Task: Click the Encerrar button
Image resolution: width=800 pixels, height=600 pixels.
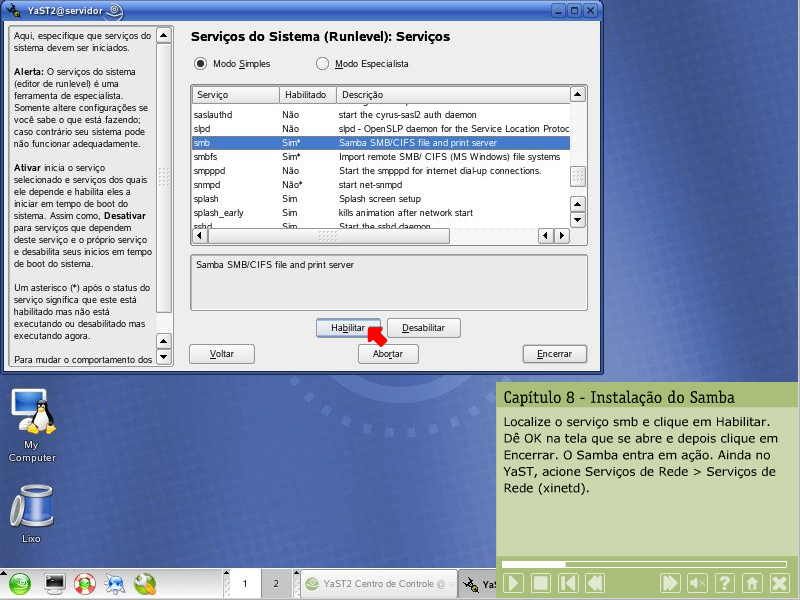Action: (x=554, y=354)
